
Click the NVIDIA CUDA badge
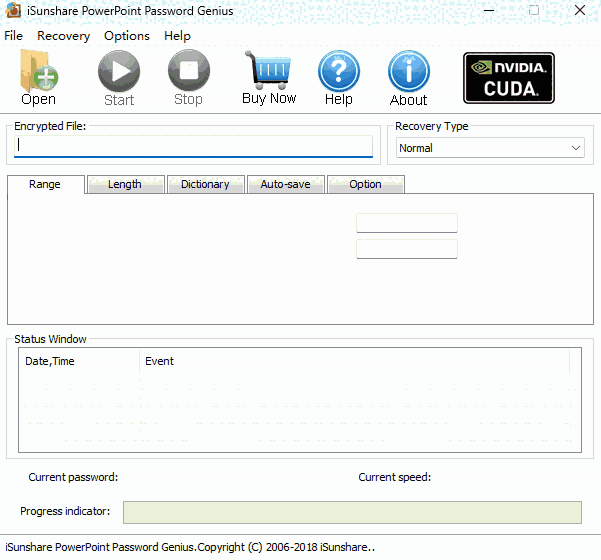click(x=508, y=78)
